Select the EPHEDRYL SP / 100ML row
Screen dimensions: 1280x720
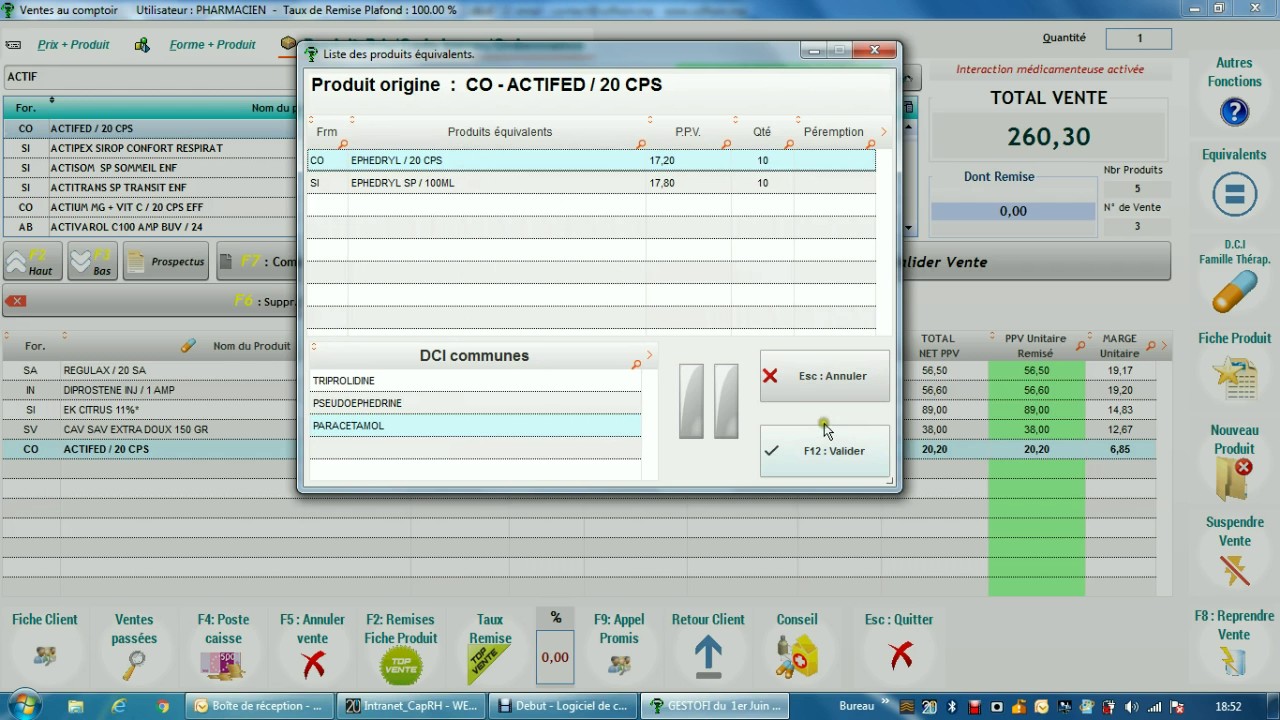(x=591, y=183)
